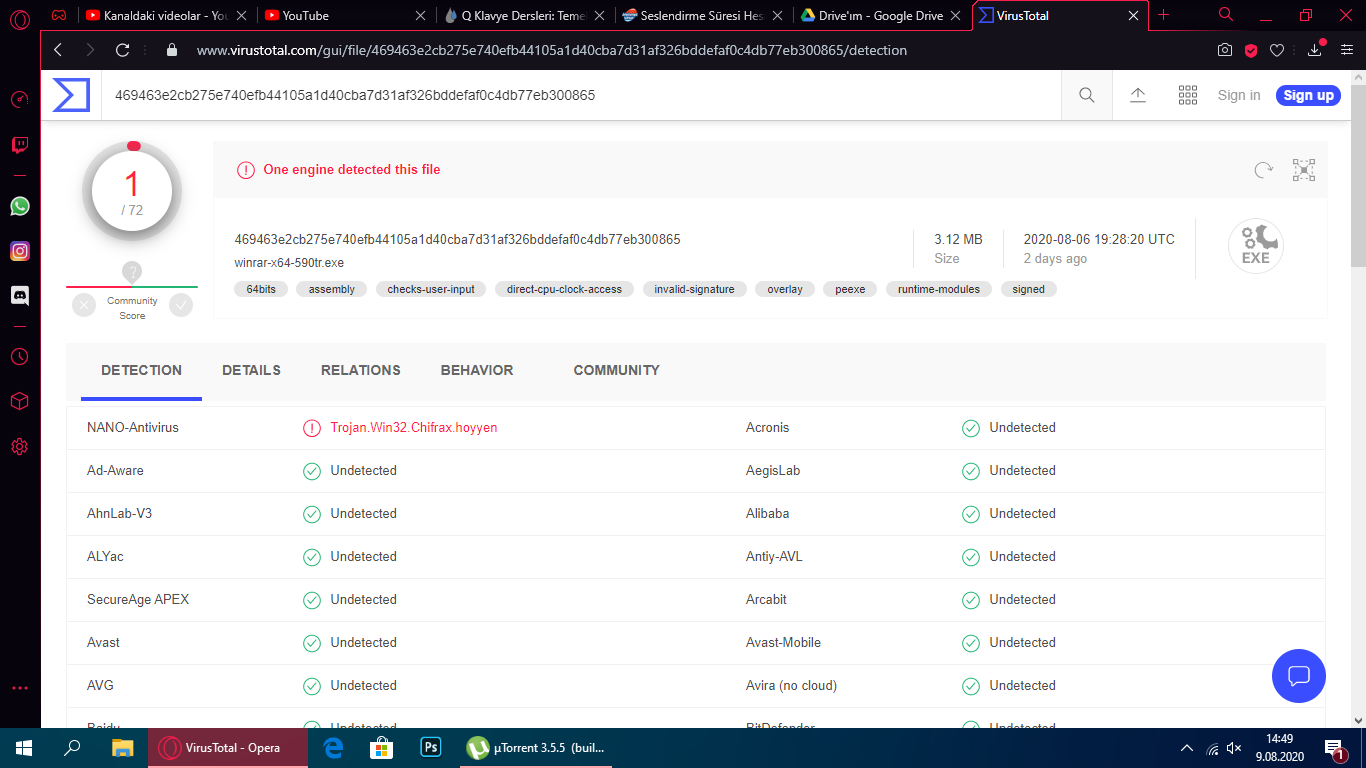1366x768 pixels.
Task: Open the VirusTotal Graph icon
Action: click(x=1304, y=170)
